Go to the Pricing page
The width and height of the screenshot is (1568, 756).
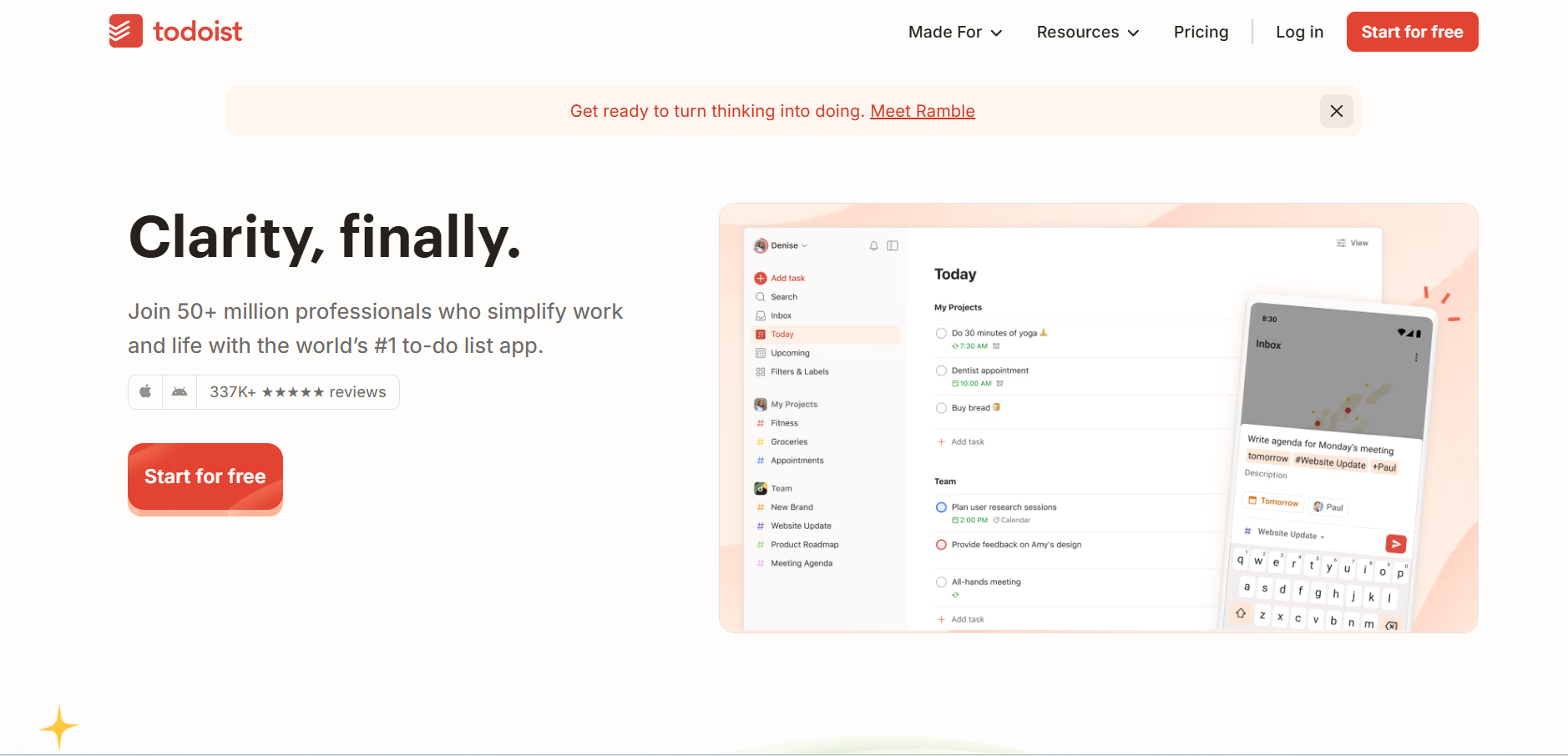(1201, 32)
